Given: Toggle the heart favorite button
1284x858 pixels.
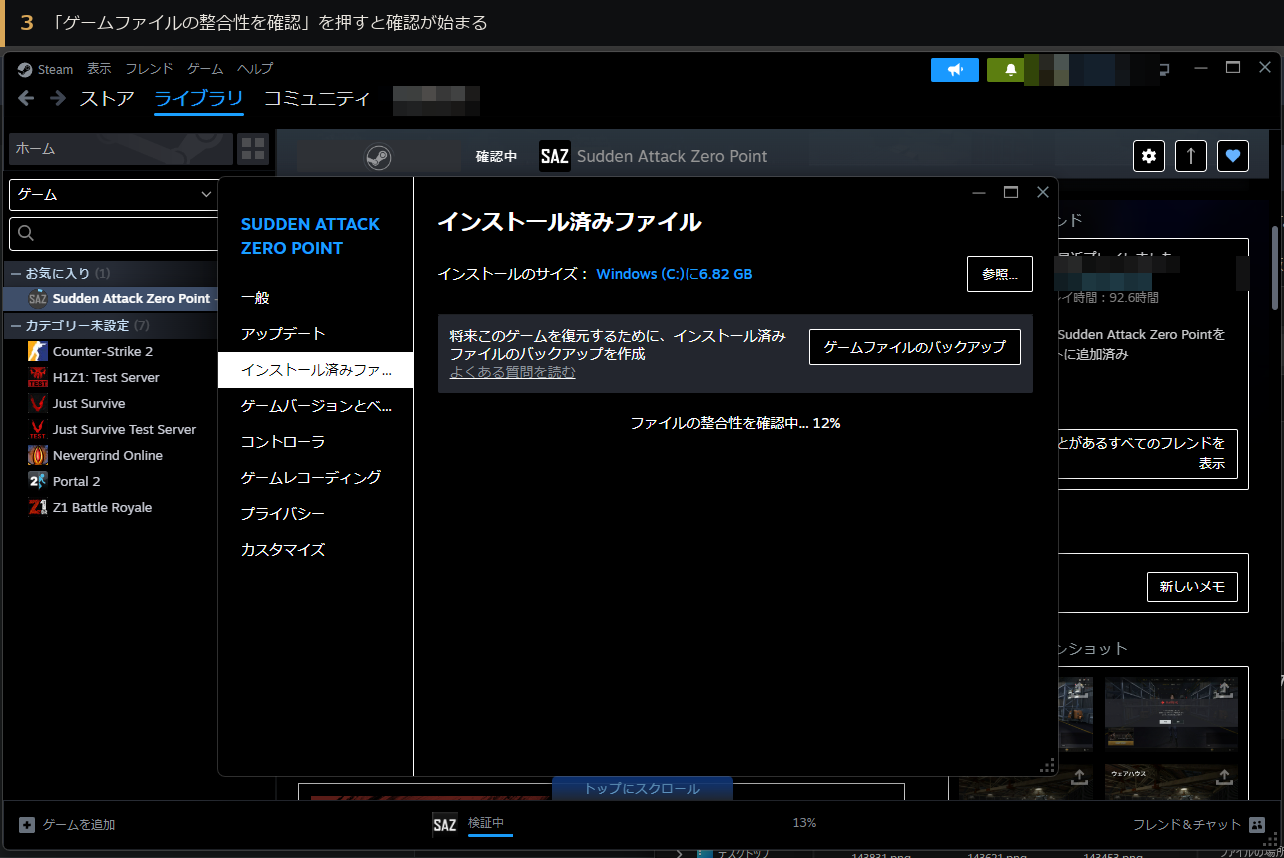Looking at the screenshot, I should [1233, 156].
